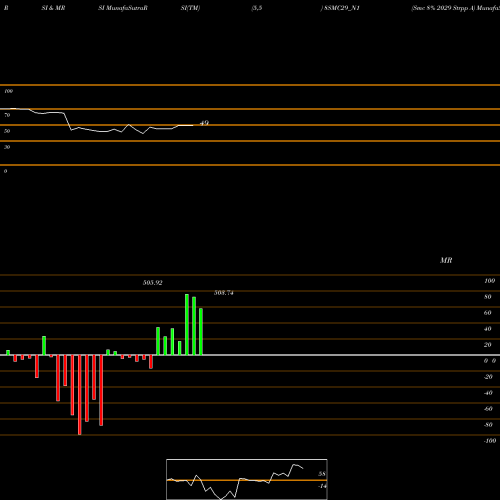Click the '40' label on the MR scale
The height and width of the screenshot is (500, 500).
[488, 329]
